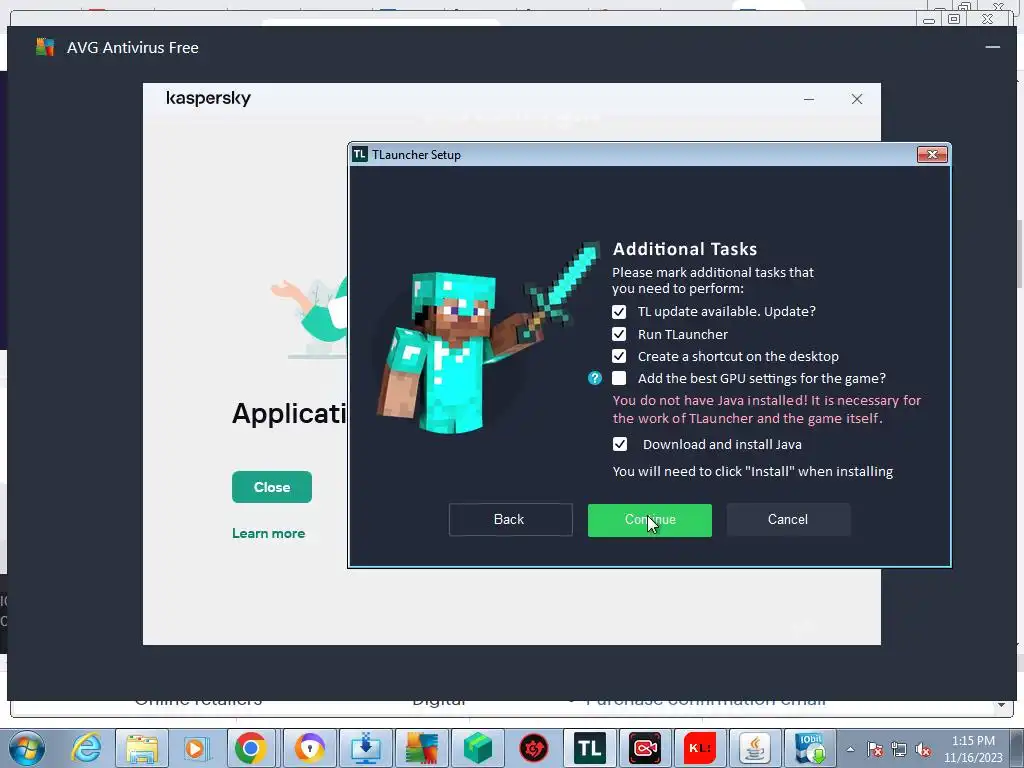Enable 'Add the best GPU settings' checkbox
Viewport: 1024px width, 768px height.
pyautogui.click(x=619, y=378)
